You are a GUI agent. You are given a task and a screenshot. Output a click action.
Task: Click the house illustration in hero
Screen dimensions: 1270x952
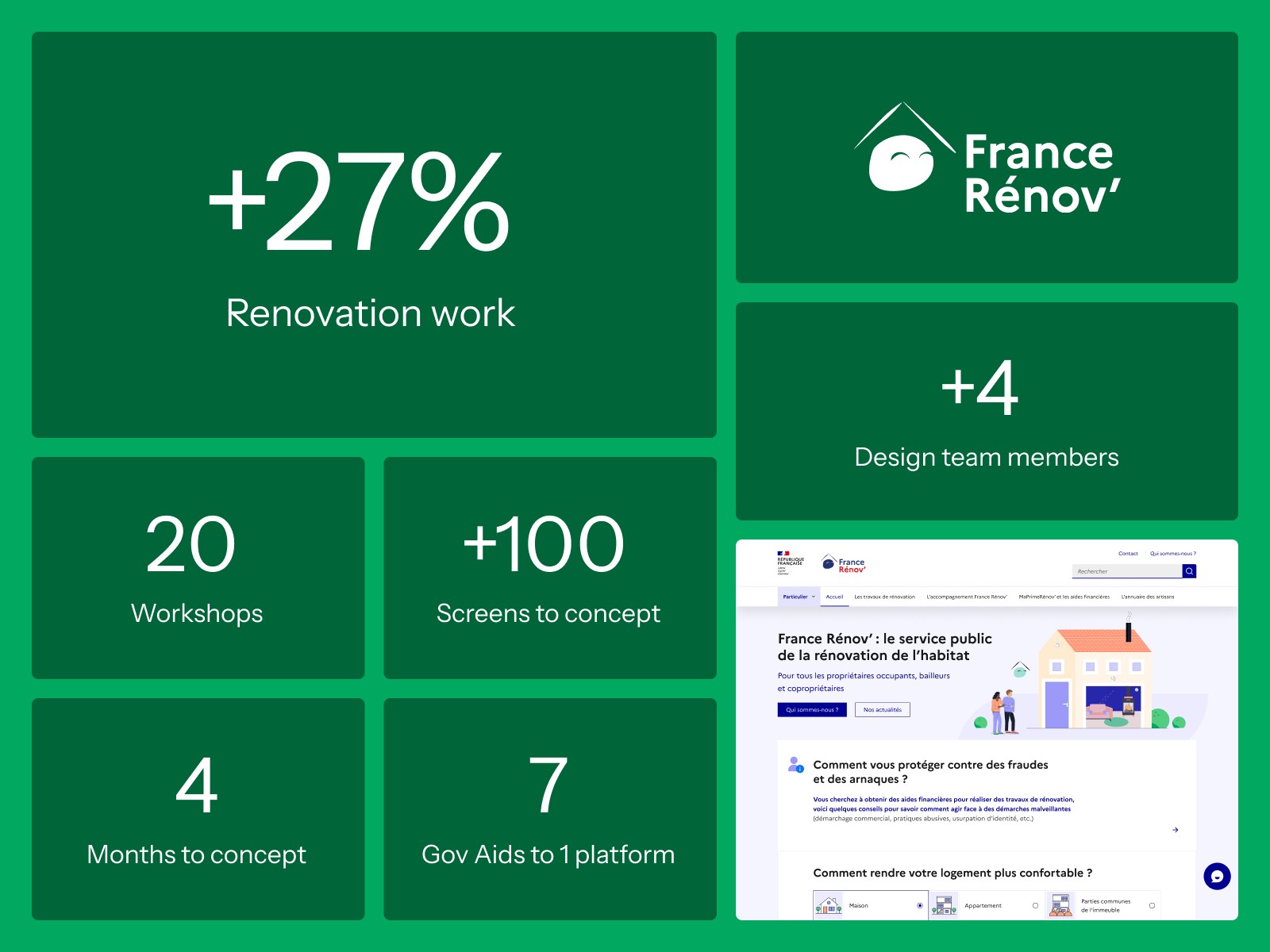coord(1094,677)
